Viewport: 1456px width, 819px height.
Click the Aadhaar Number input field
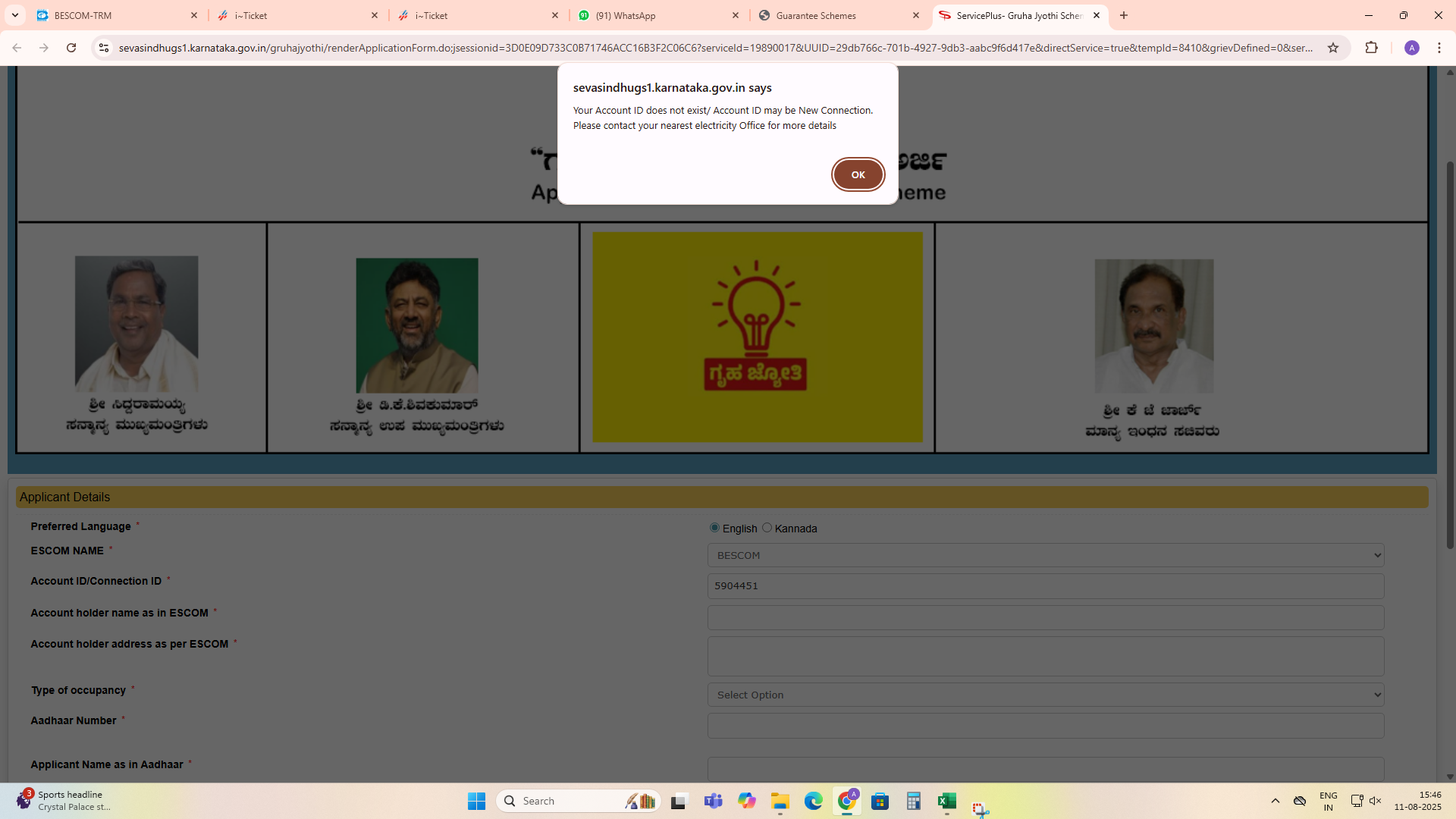1046,726
